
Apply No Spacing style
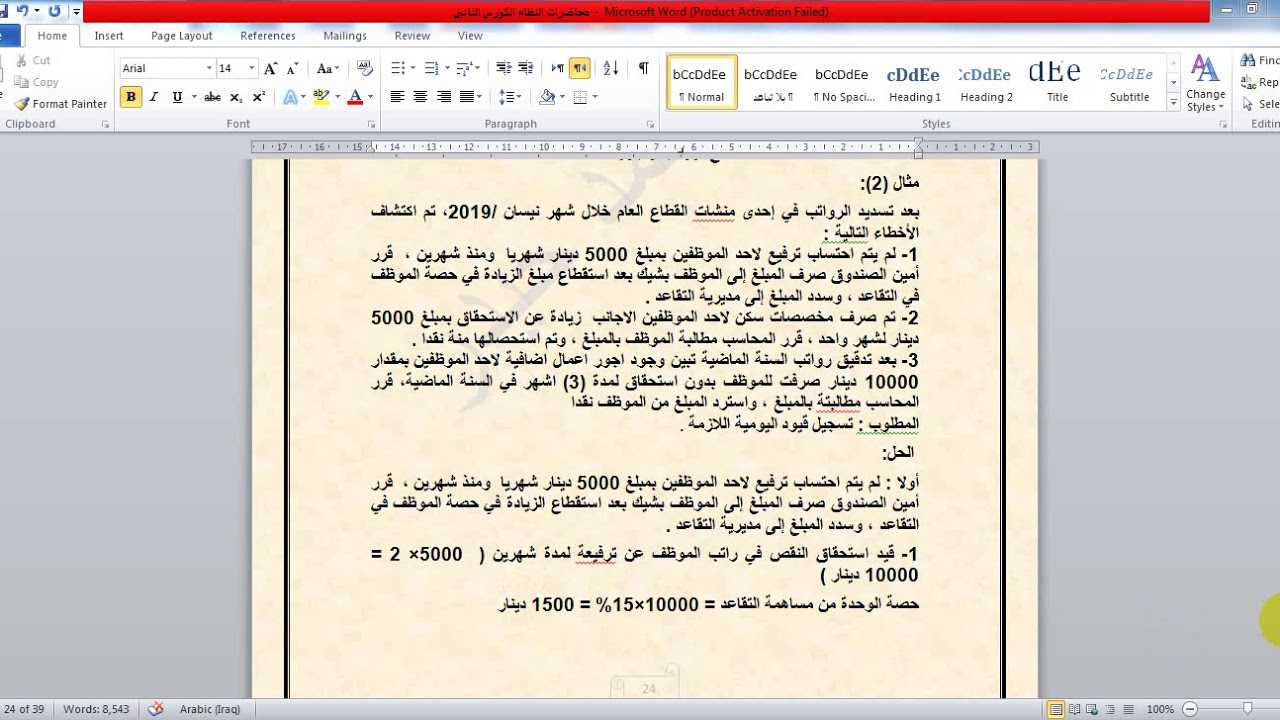[843, 82]
